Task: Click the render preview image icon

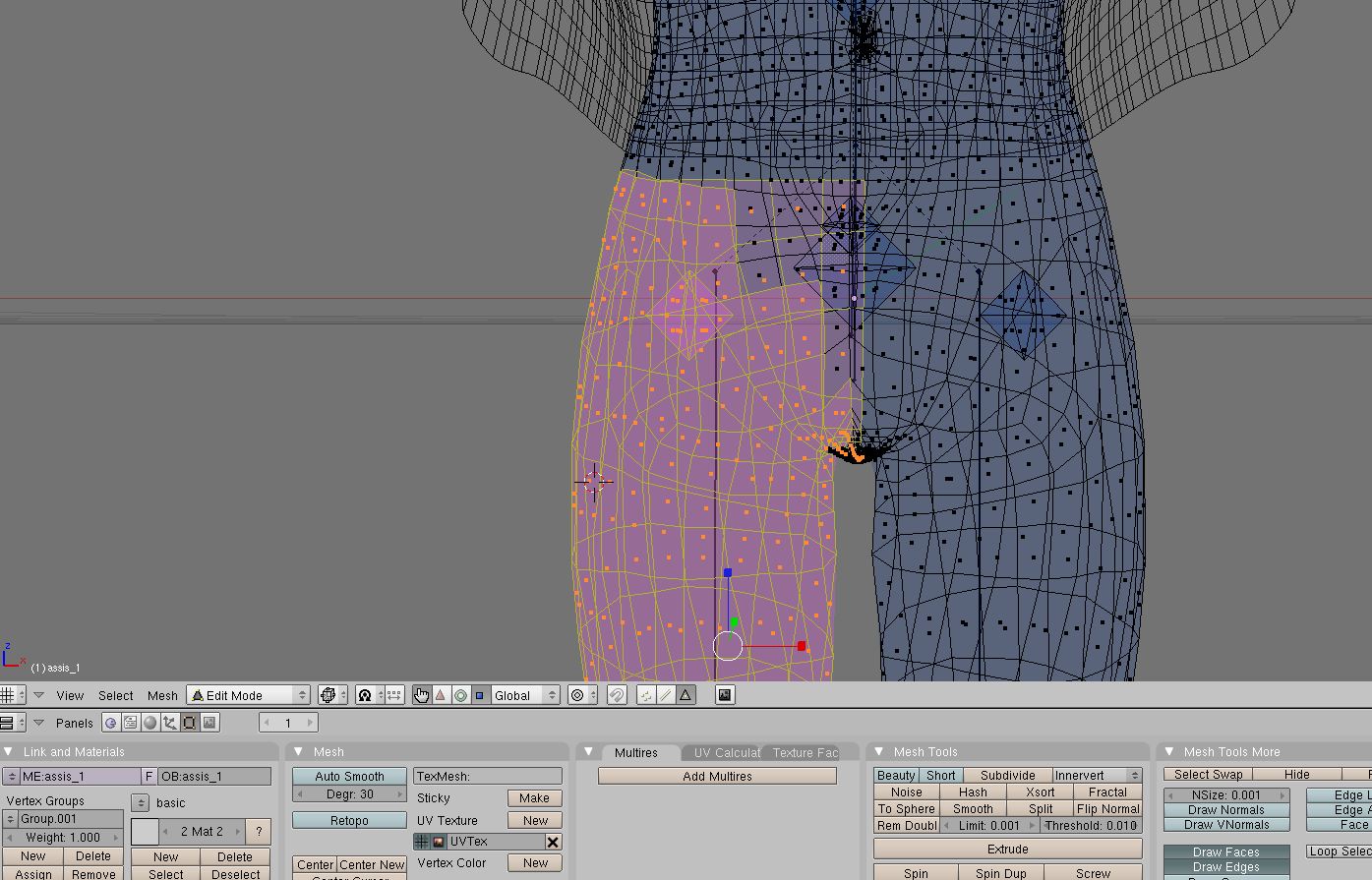Action: (x=725, y=695)
